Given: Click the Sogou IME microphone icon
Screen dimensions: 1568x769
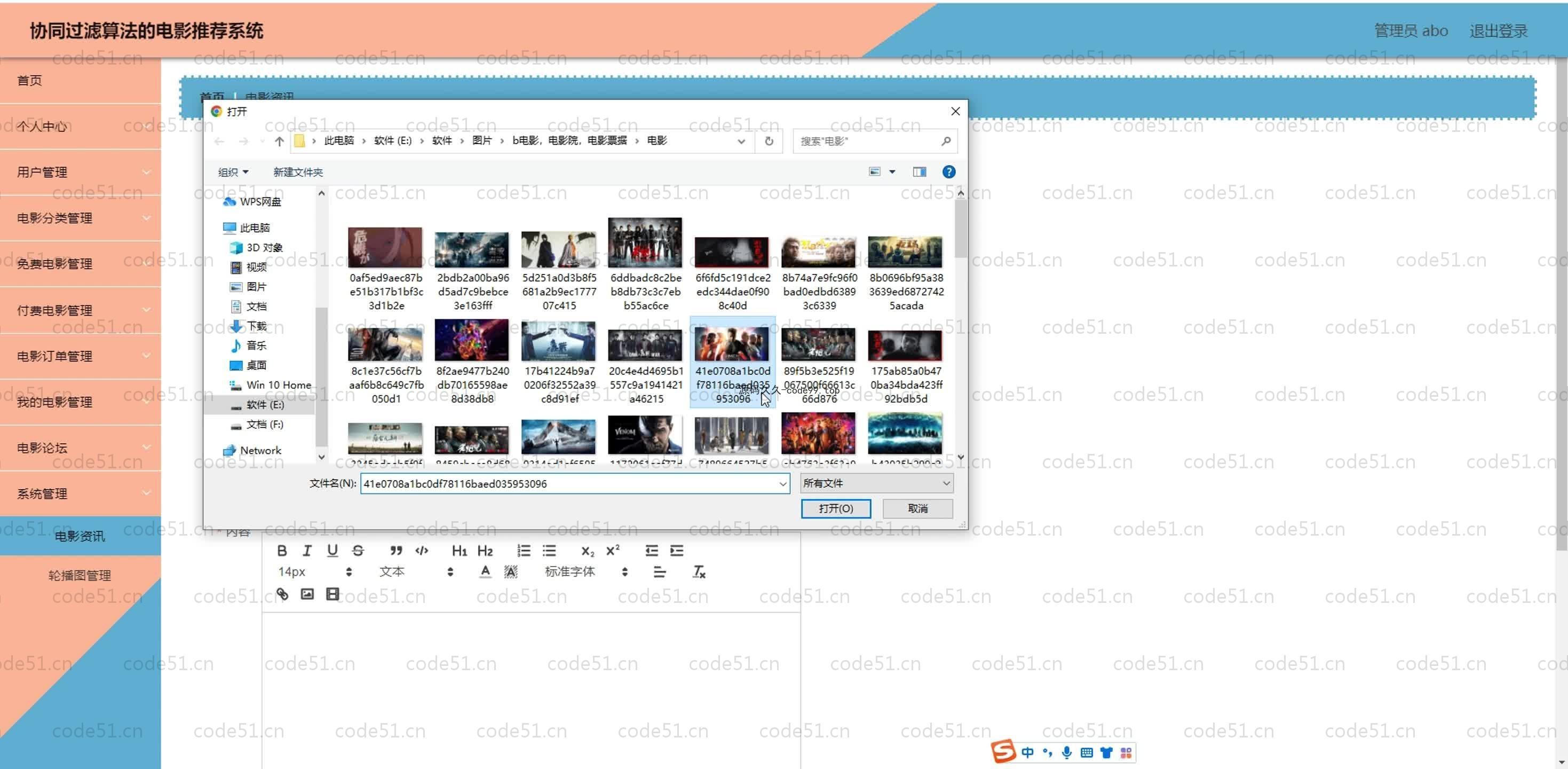Looking at the screenshot, I should click(x=1067, y=752).
